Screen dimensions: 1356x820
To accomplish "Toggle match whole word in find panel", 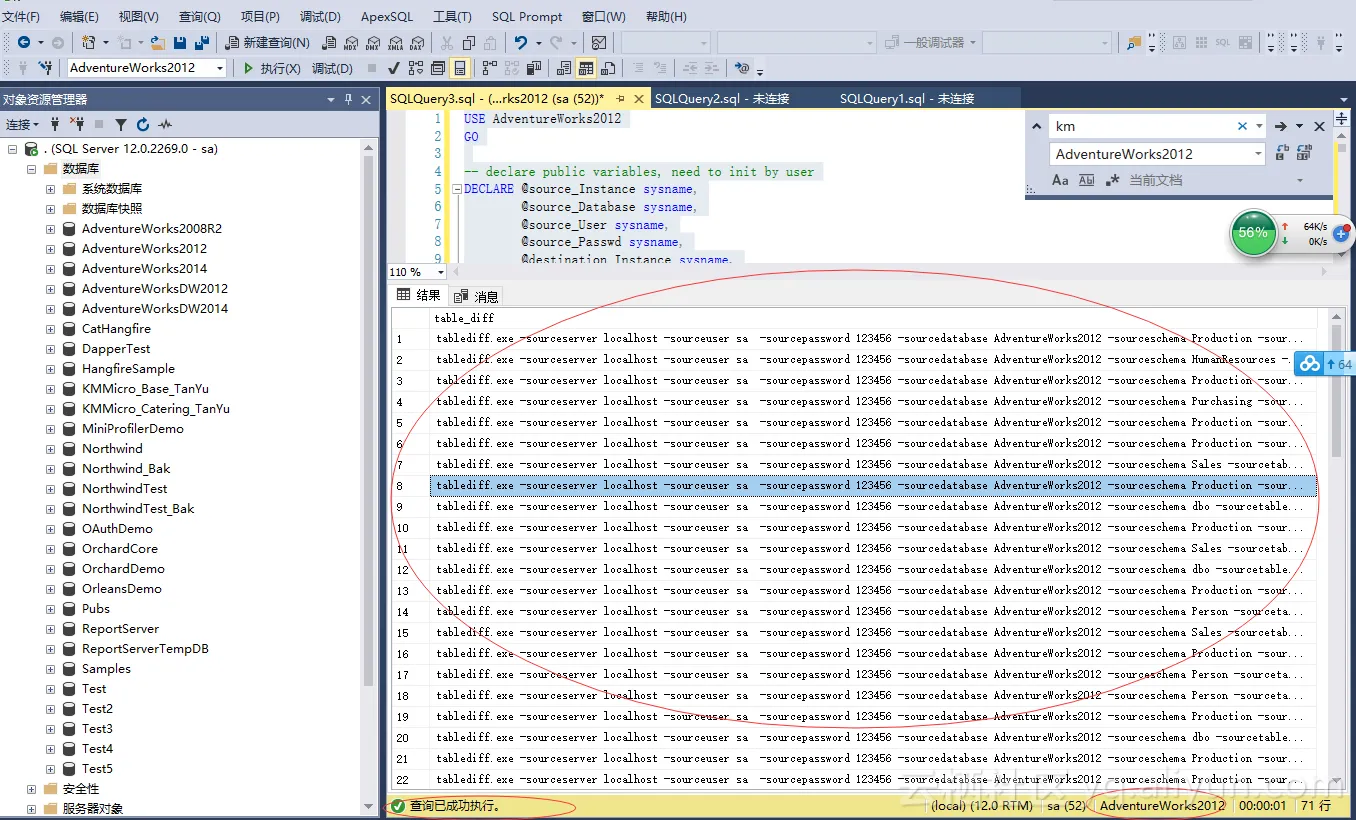I will pos(1087,180).
